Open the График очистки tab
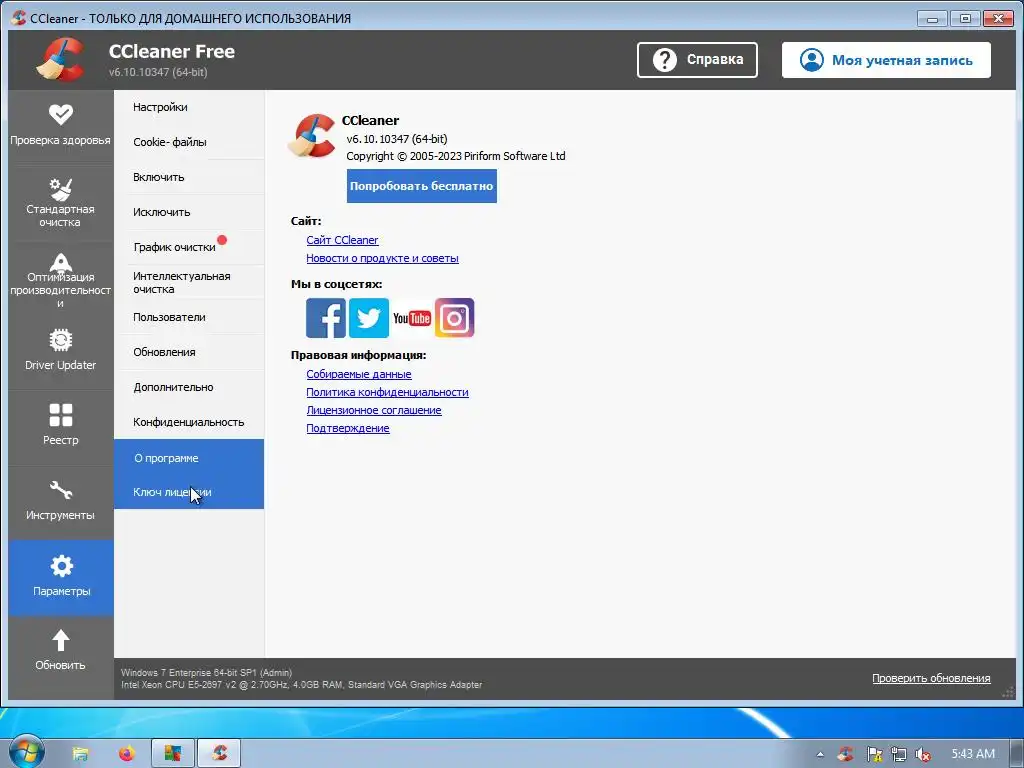Viewport: 1024px width, 768px height. pos(189,247)
